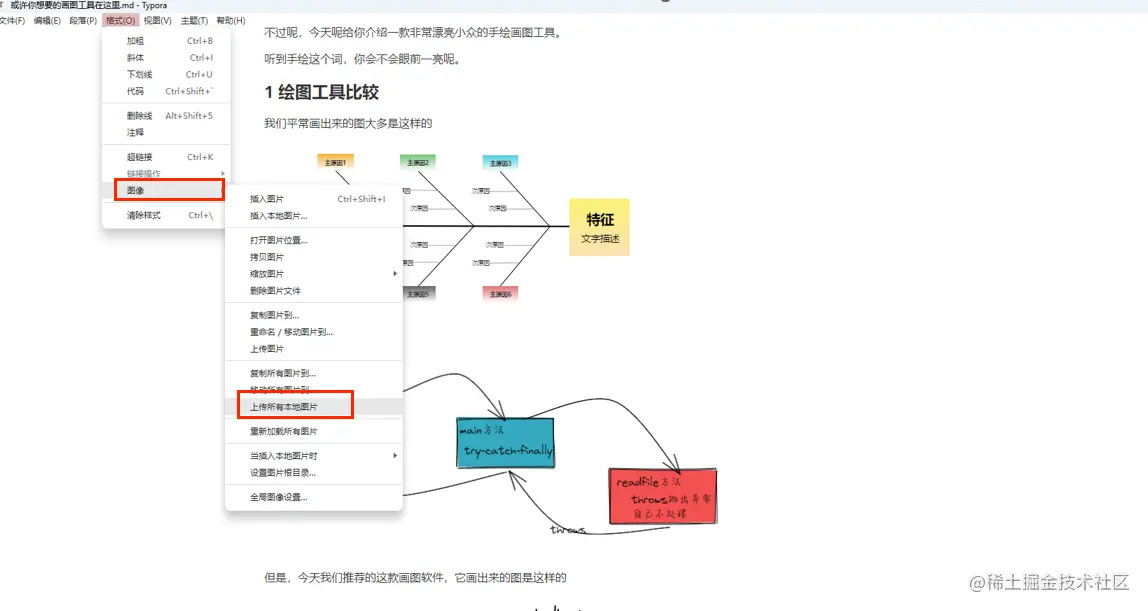Close the open 格式(O) menu
The image size is (1148, 611).
120,20
